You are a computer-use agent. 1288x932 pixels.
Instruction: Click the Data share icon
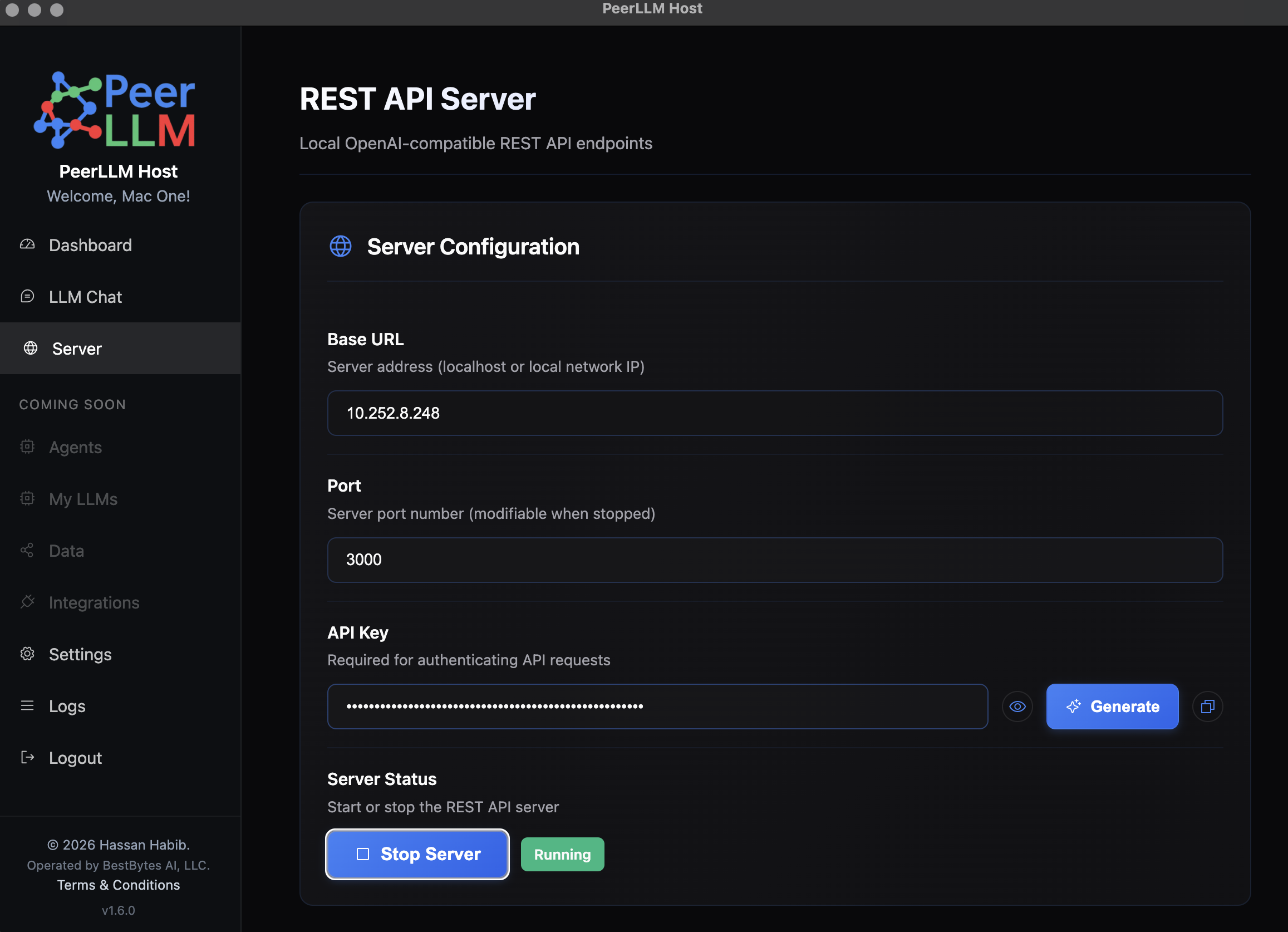point(27,550)
